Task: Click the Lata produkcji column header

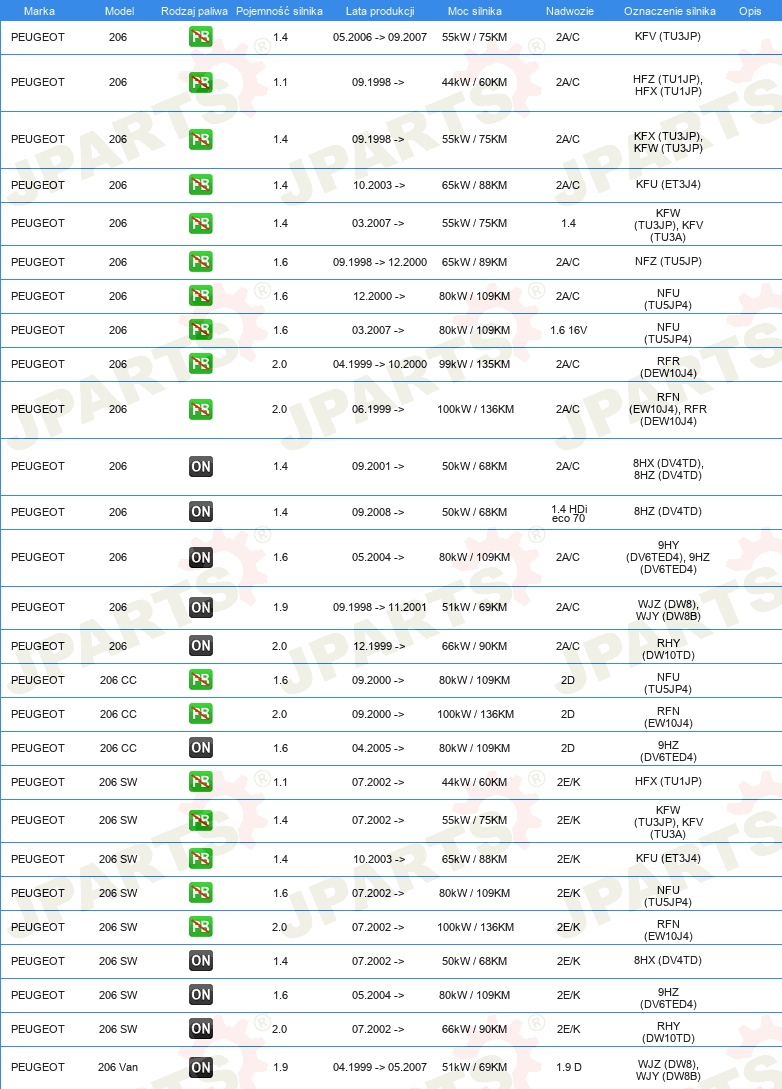Action: click(380, 11)
